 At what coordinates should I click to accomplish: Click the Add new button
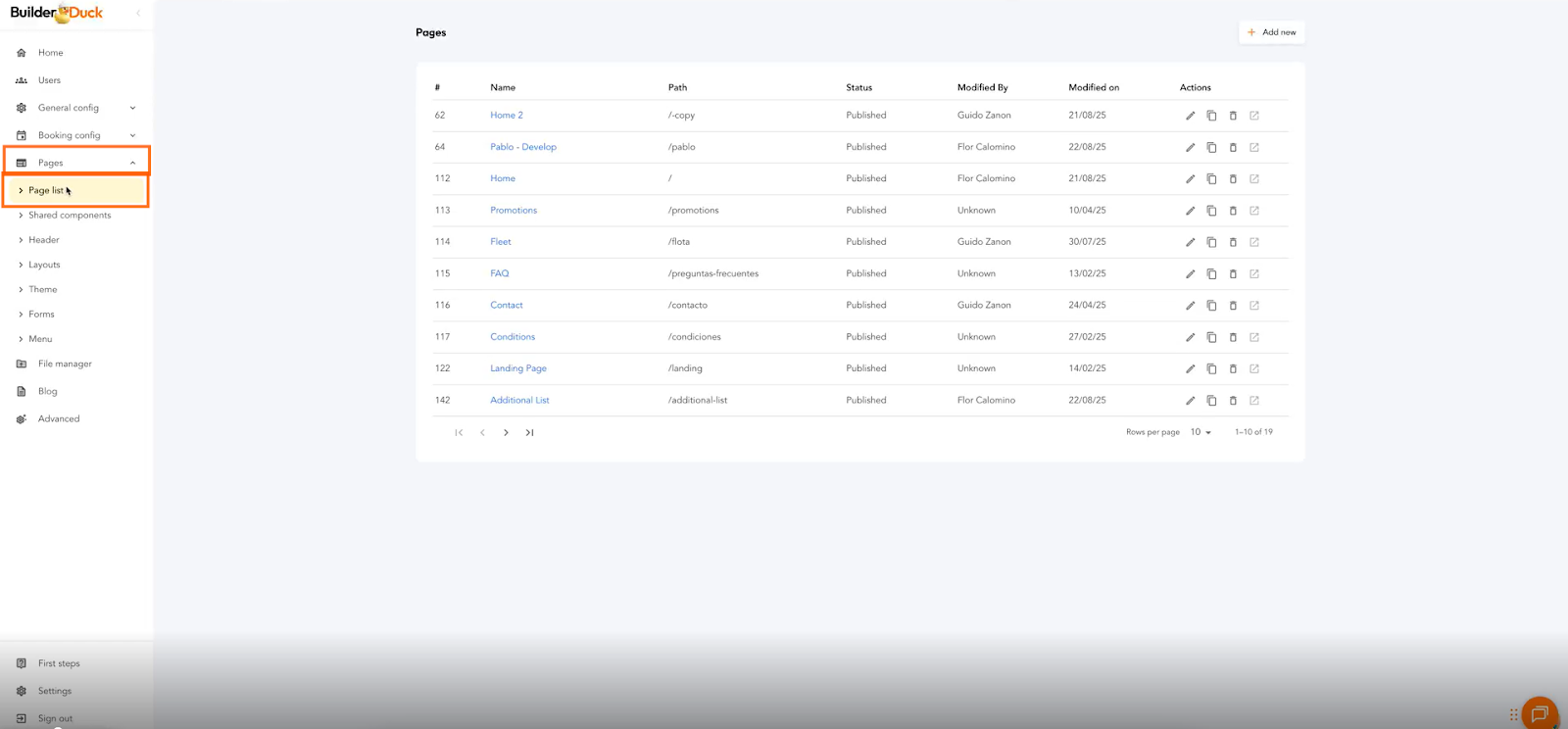click(x=1272, y=32)
